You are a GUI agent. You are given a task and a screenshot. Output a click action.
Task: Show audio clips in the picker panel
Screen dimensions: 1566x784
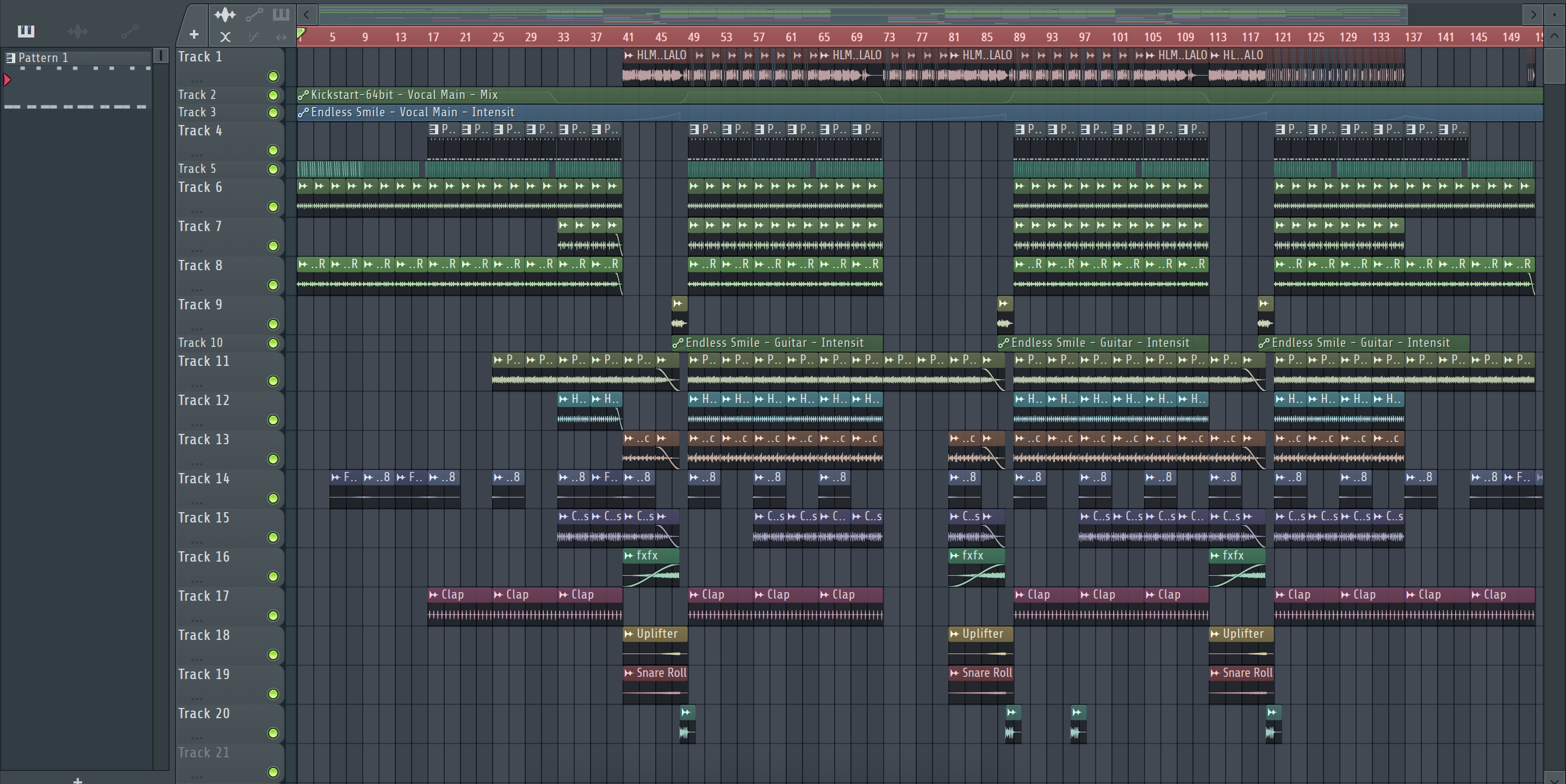(x=78, y=30)
